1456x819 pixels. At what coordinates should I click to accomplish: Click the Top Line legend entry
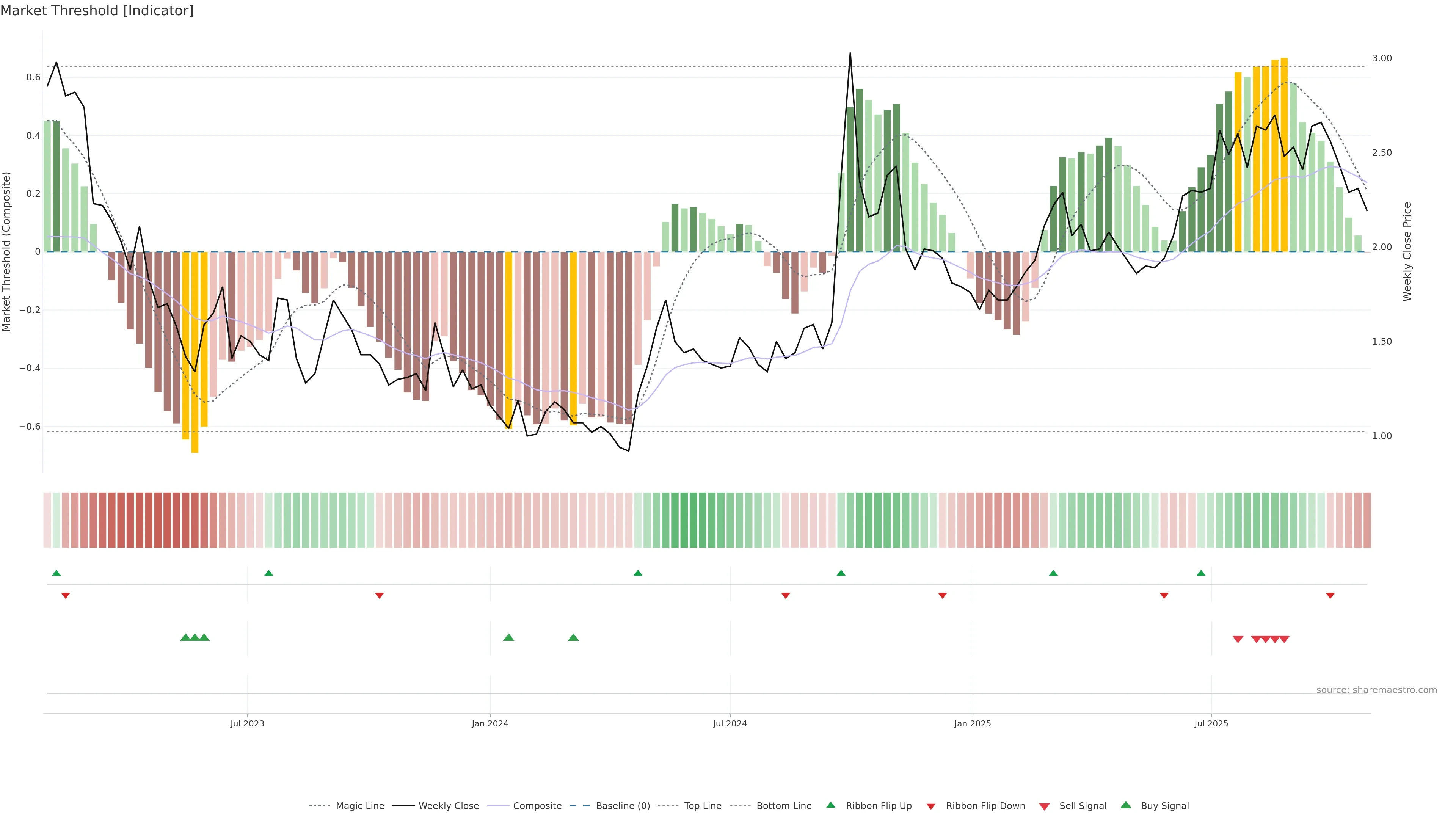click(703, 806)
